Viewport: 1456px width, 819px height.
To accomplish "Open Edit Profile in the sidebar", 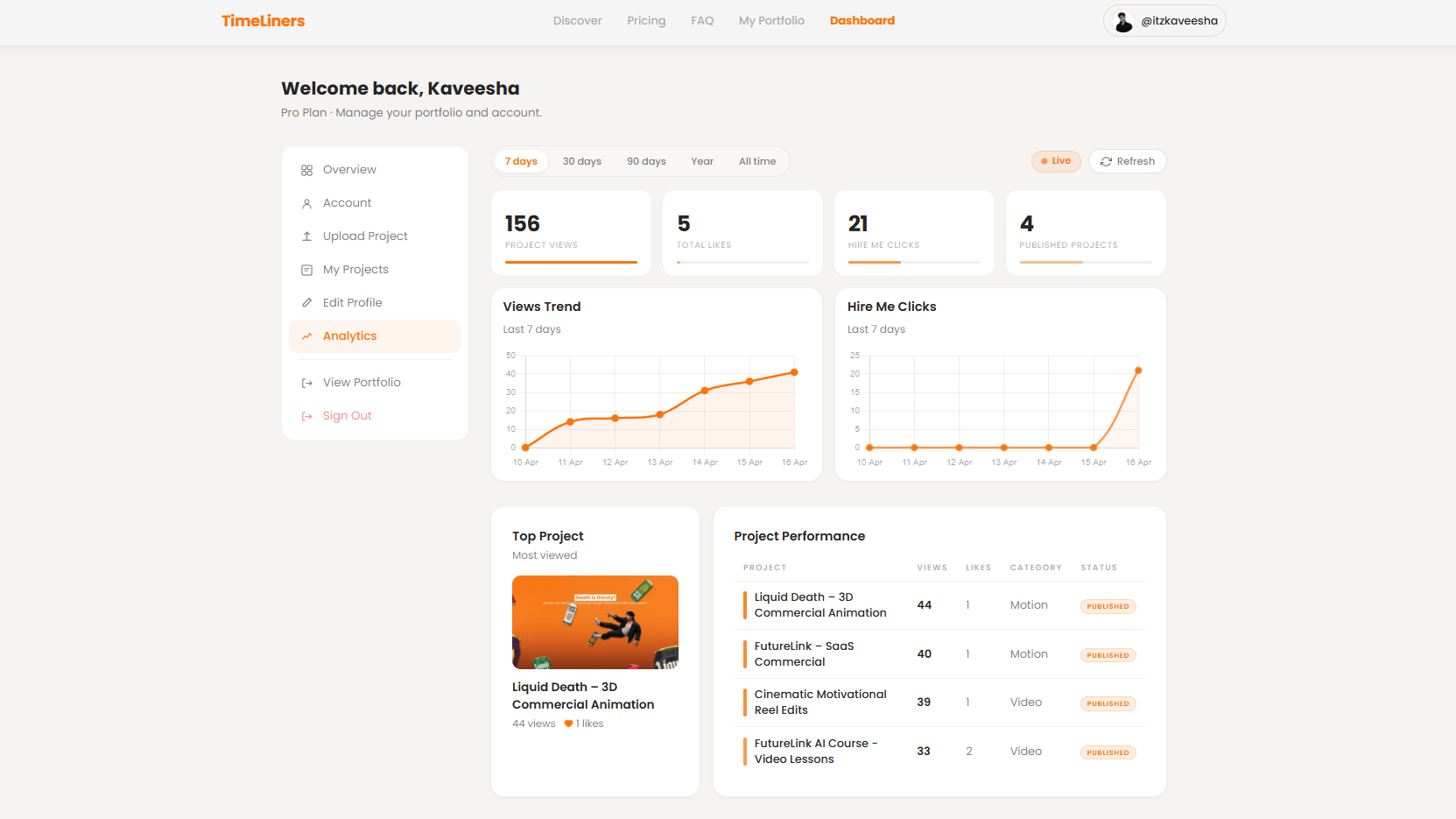I will (x=375, y=303).
